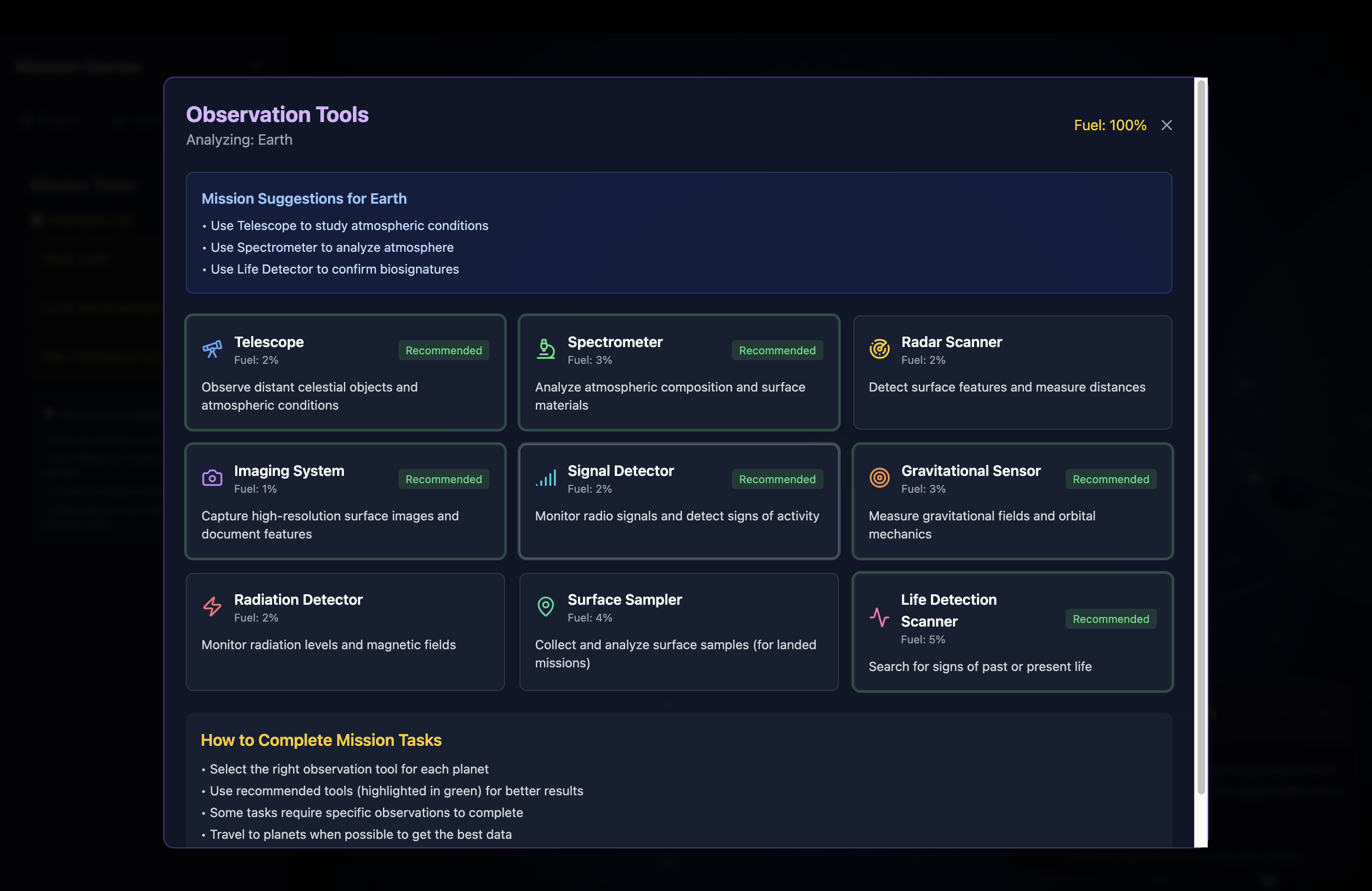Select the Telescope tool card title
This screenshot has height=891, width=1372.
coord(269,342)
